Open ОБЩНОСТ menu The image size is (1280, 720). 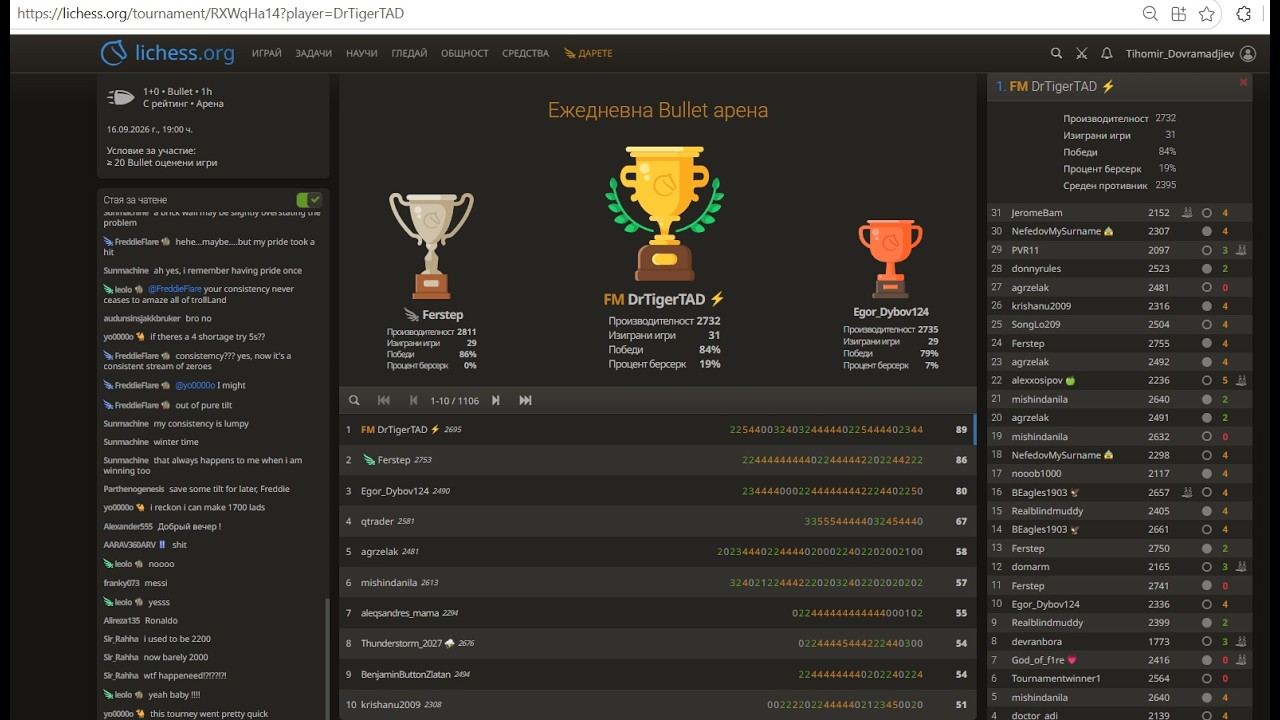click(465, 53)
